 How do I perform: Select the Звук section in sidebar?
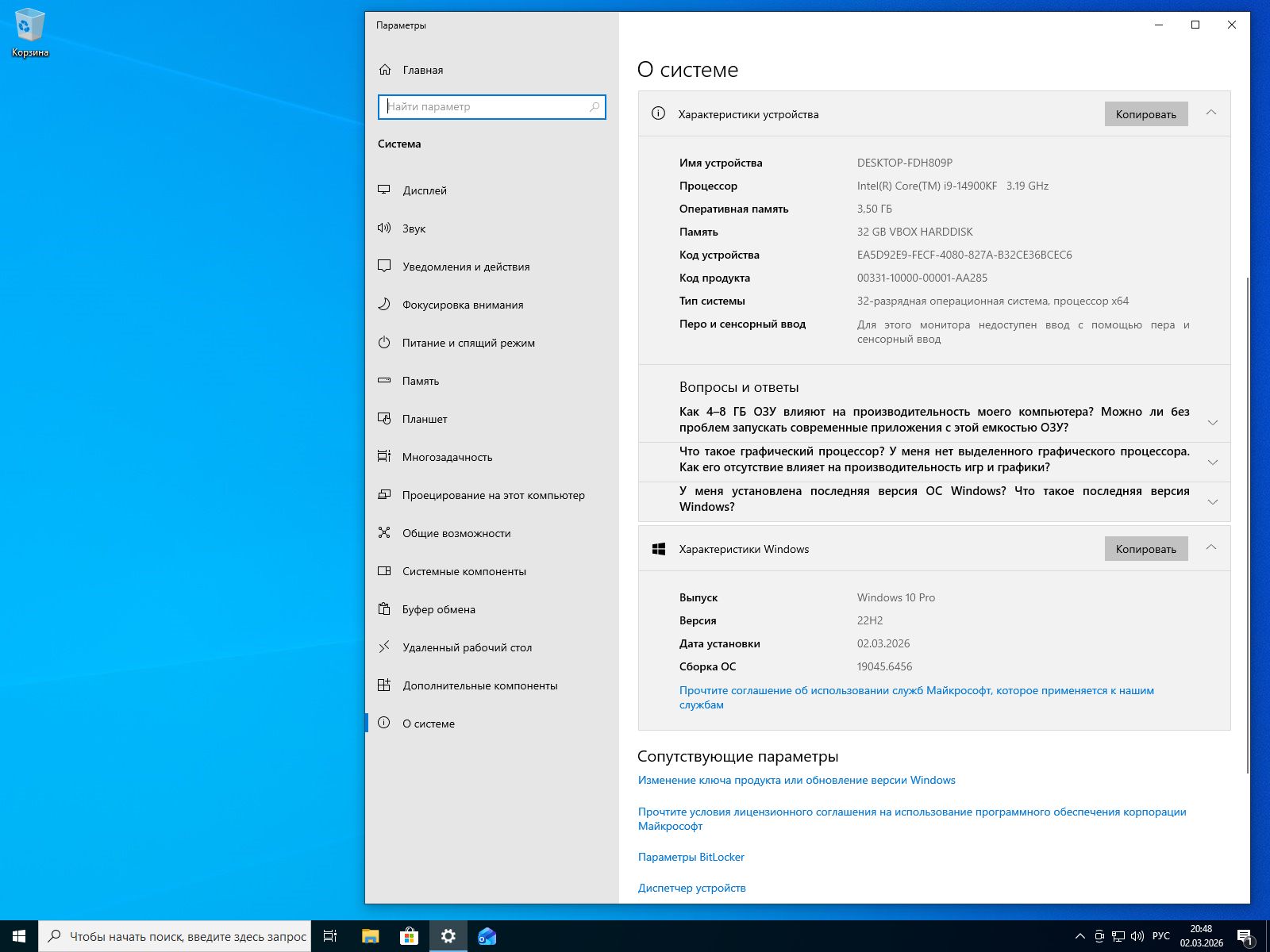(414, 228)
